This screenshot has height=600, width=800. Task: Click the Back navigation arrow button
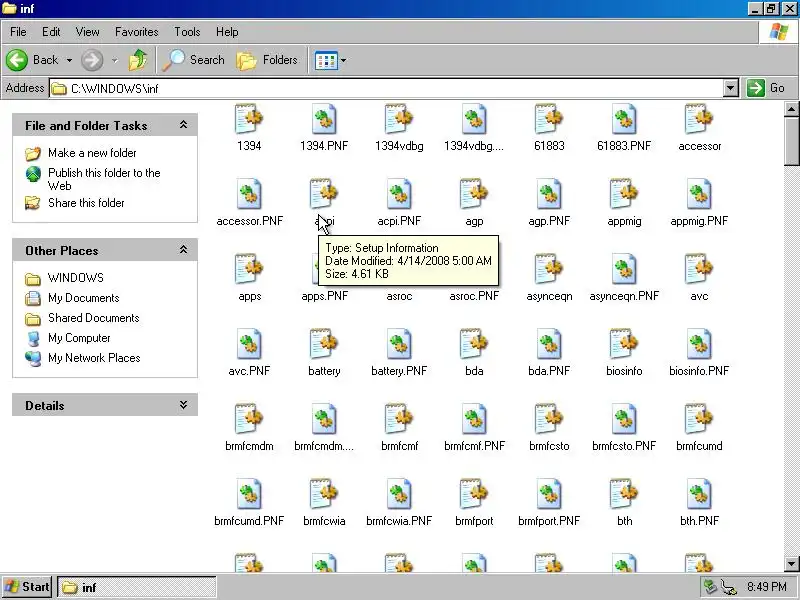17,60
